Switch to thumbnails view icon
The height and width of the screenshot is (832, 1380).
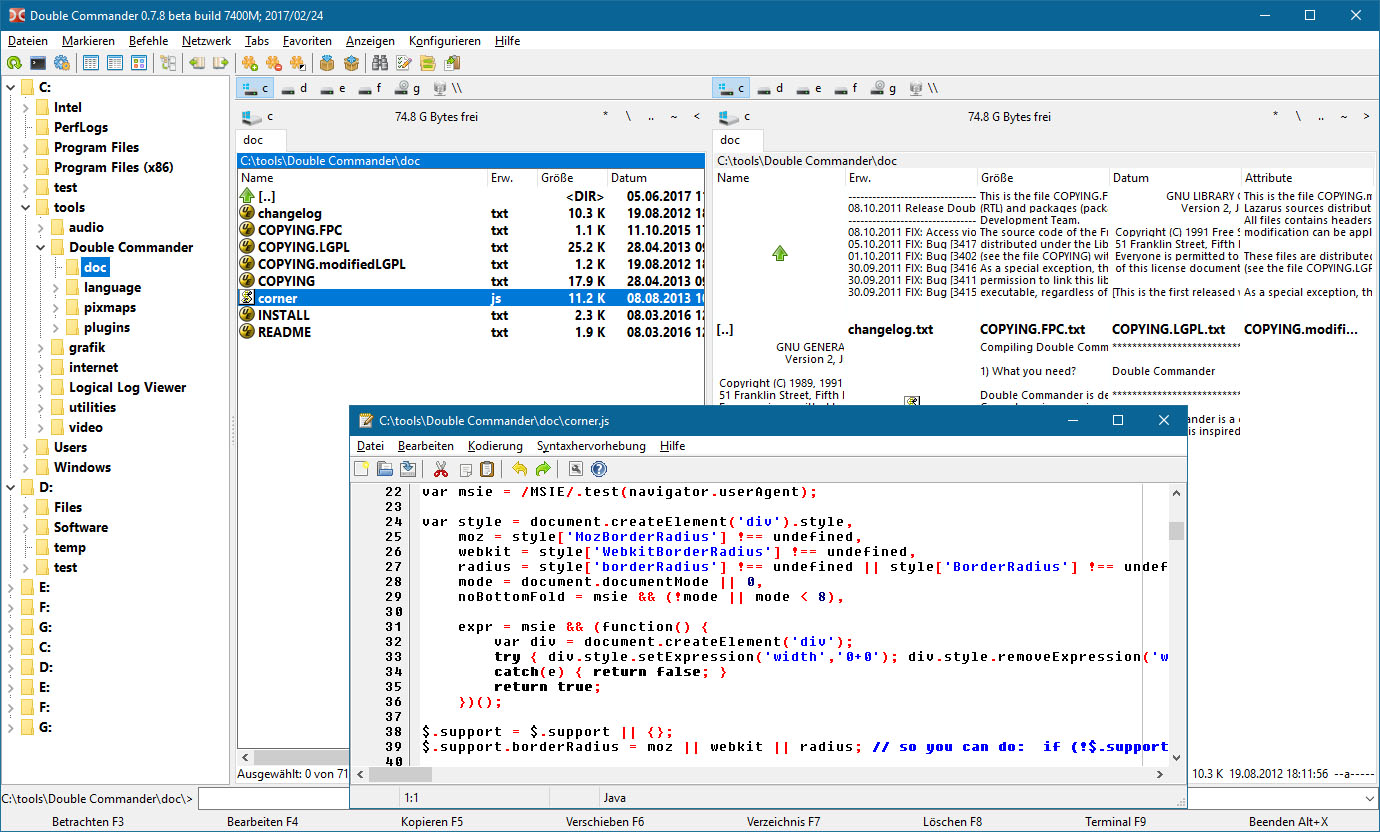[139, 63]
